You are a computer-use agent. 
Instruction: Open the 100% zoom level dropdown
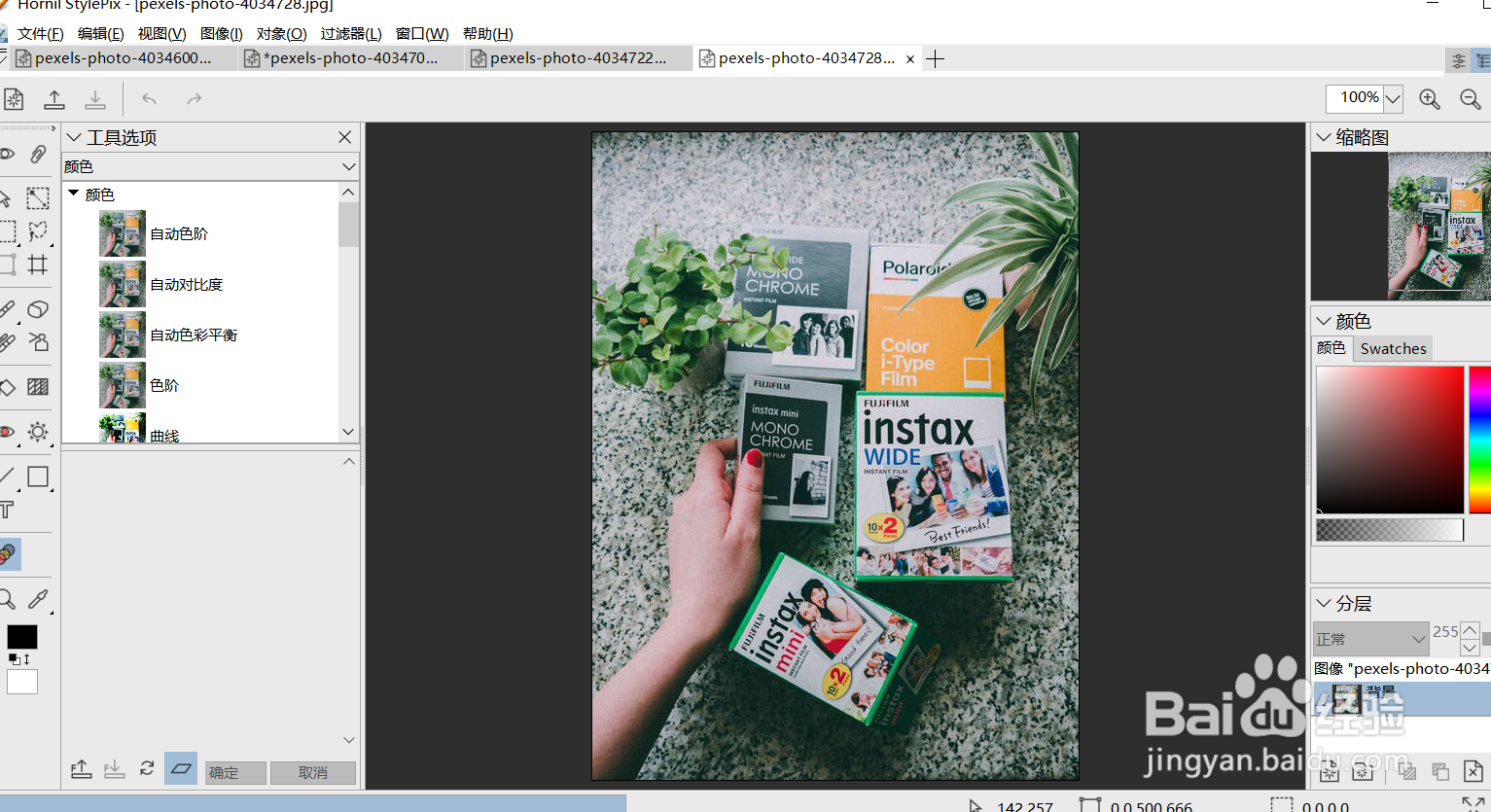(x=1394, y=99)
